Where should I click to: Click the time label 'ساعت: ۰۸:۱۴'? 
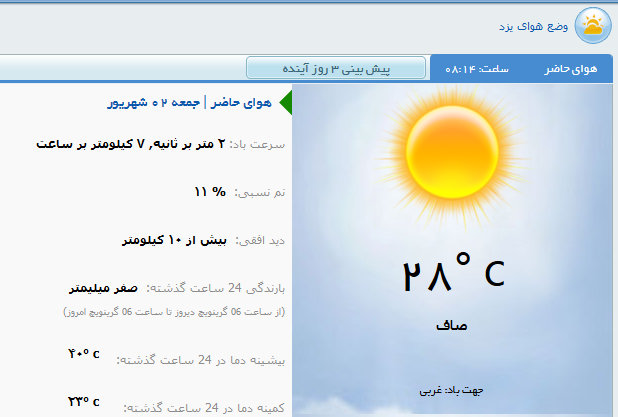pos(477,69)
